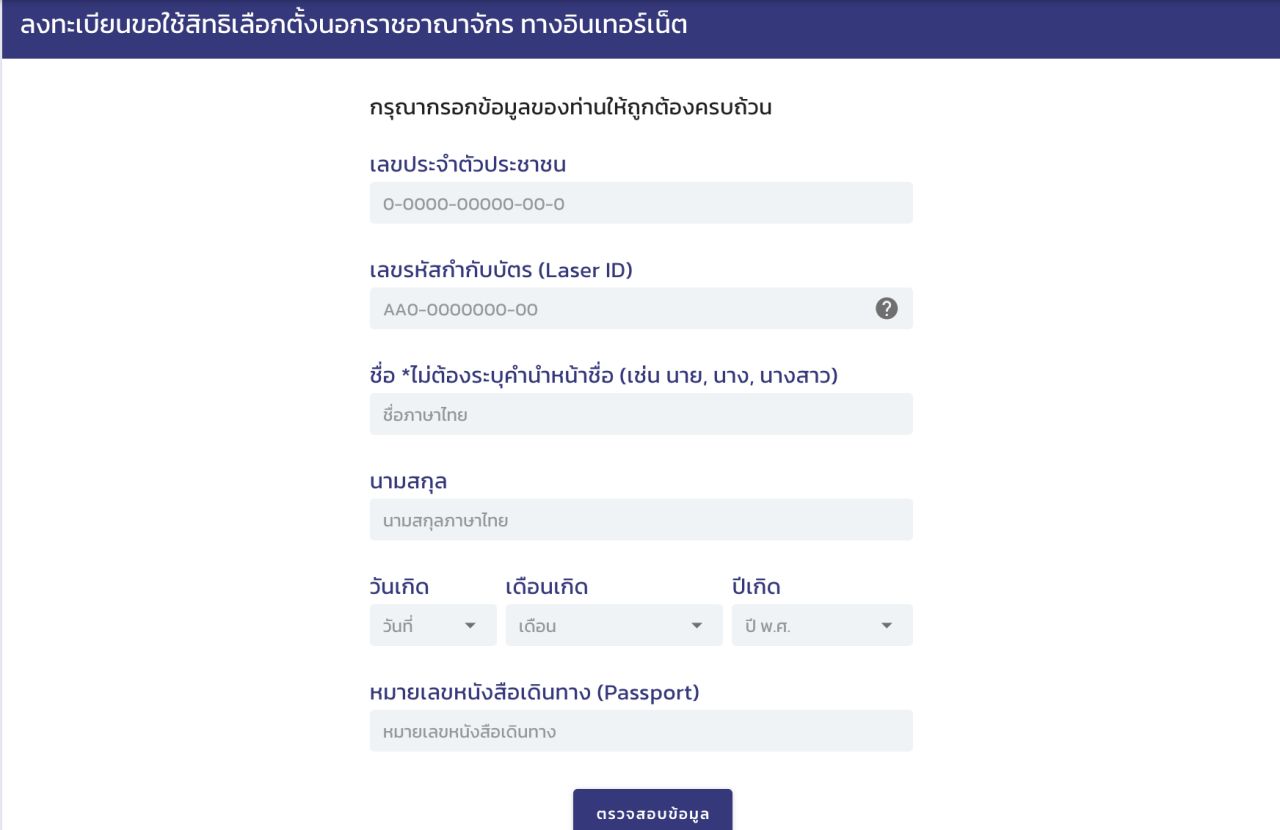This screenshot has height=830, width=1280.
Task: Click the เลขประจำตัวประชาชน field label
Action: (475, 165)
